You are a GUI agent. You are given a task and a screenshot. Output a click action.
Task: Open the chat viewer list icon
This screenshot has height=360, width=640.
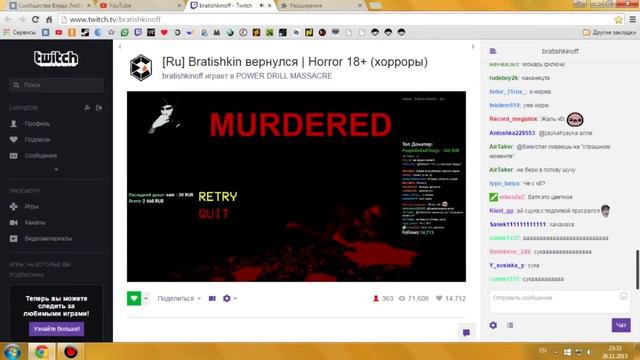click(x=510, y=325)
